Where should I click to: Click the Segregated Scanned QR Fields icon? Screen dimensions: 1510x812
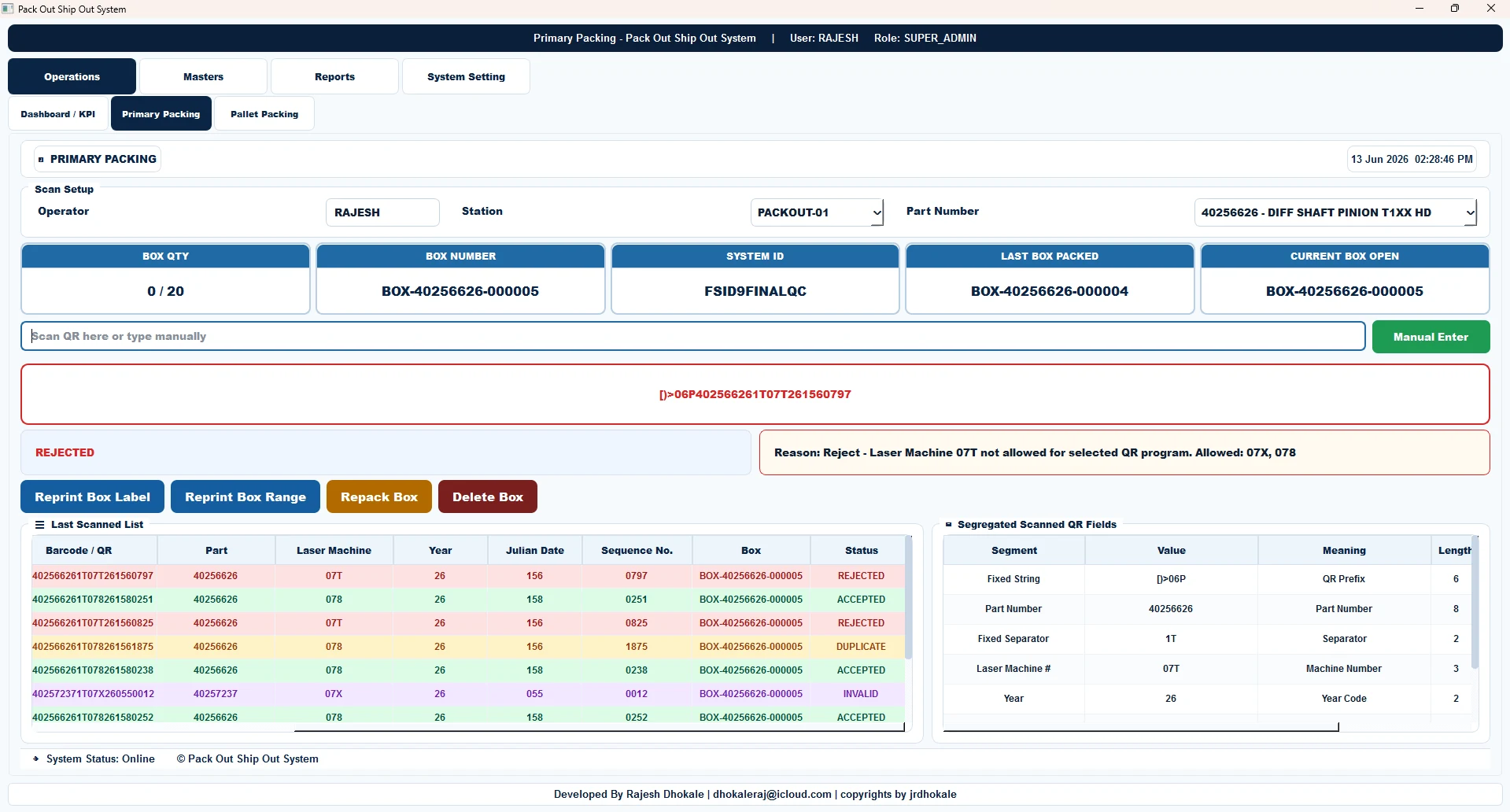[x=949, y=525]
